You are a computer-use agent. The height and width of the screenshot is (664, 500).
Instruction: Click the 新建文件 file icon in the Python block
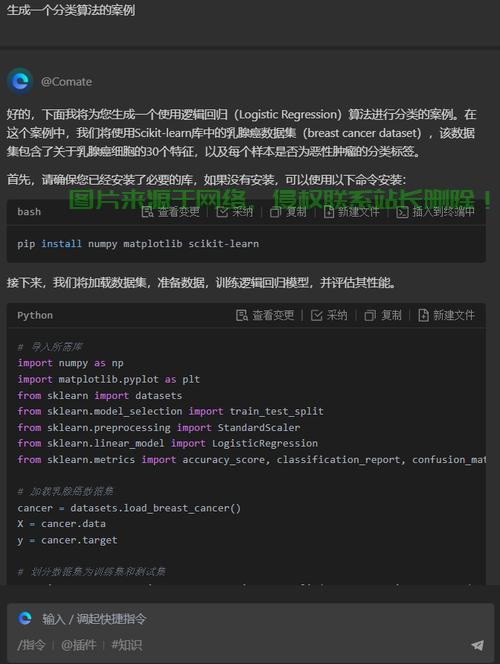point(423,315)
